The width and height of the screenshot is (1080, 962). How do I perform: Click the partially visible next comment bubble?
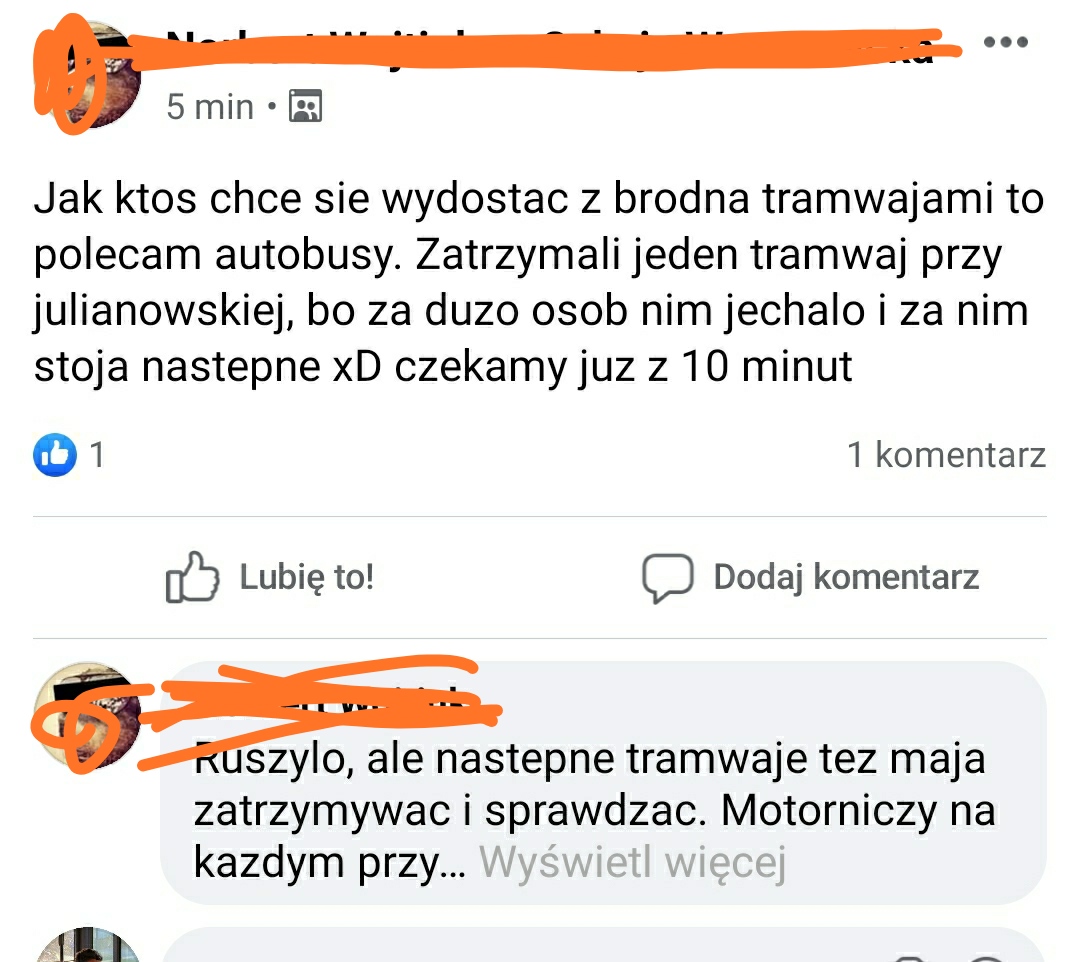point(603,945)
